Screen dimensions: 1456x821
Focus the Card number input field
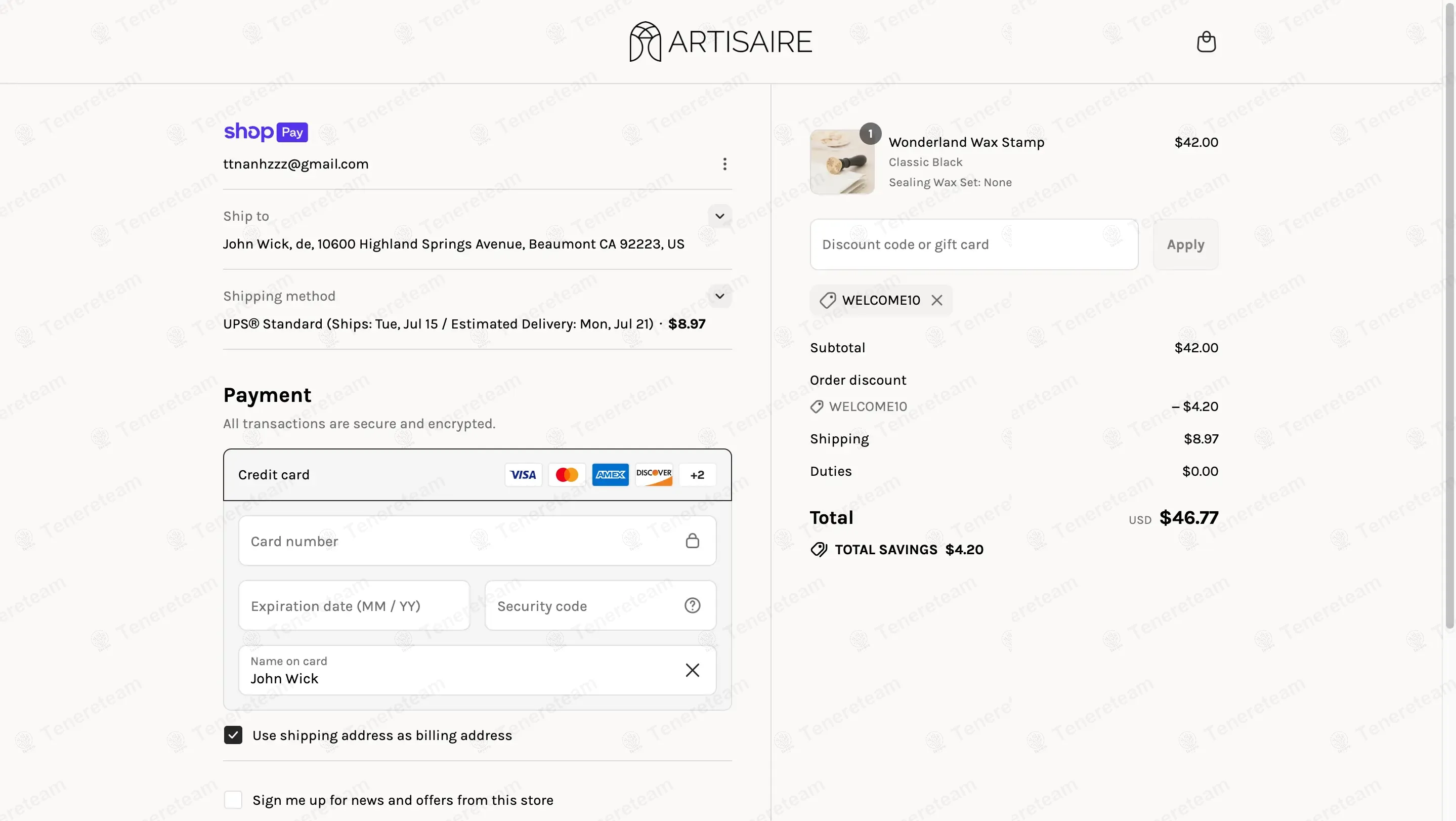point(477,541)
